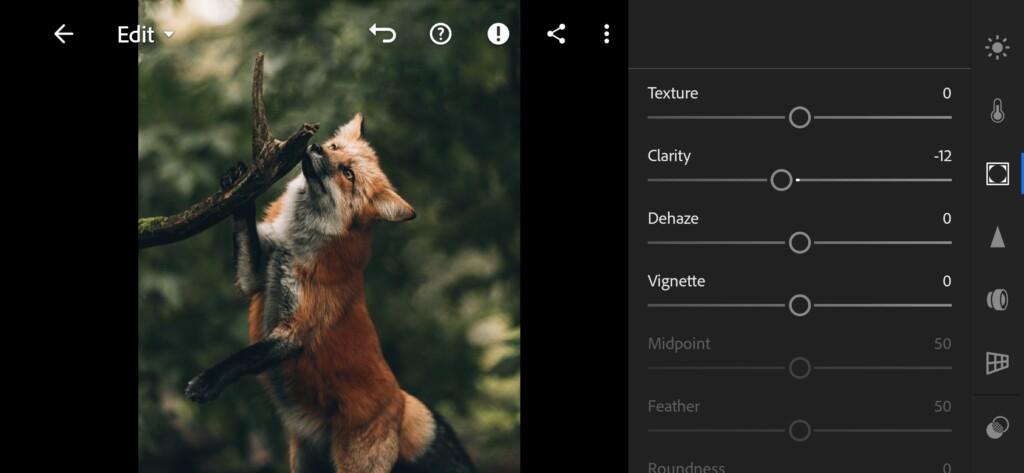The image size is (1024, 473).
Task: Click the Clarity slider handle
Action: (781, 180)
